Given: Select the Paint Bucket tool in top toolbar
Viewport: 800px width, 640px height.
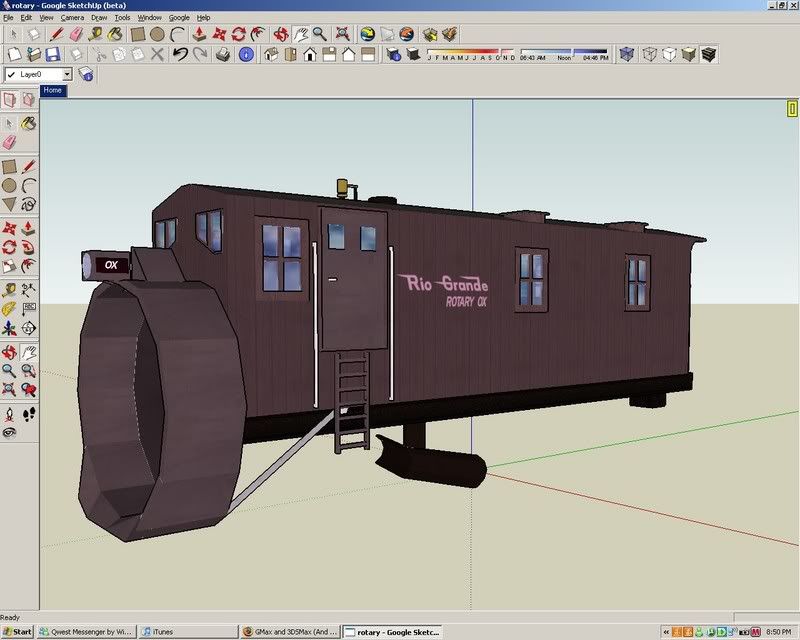Looking at the screenshot, I should click(115, 35).
